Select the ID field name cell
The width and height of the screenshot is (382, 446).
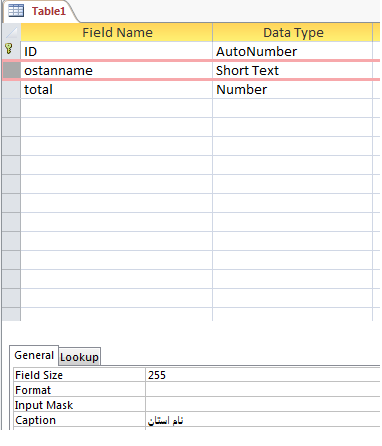117,51
